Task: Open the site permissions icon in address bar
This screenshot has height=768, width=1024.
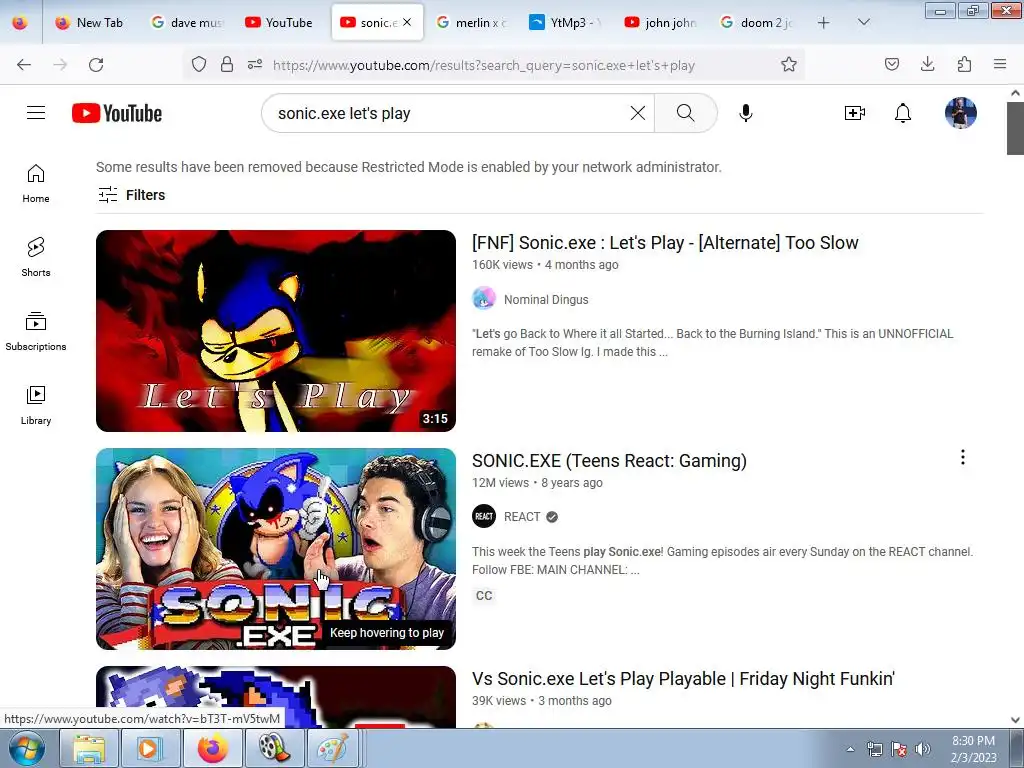Action: (x=255, y=64)
